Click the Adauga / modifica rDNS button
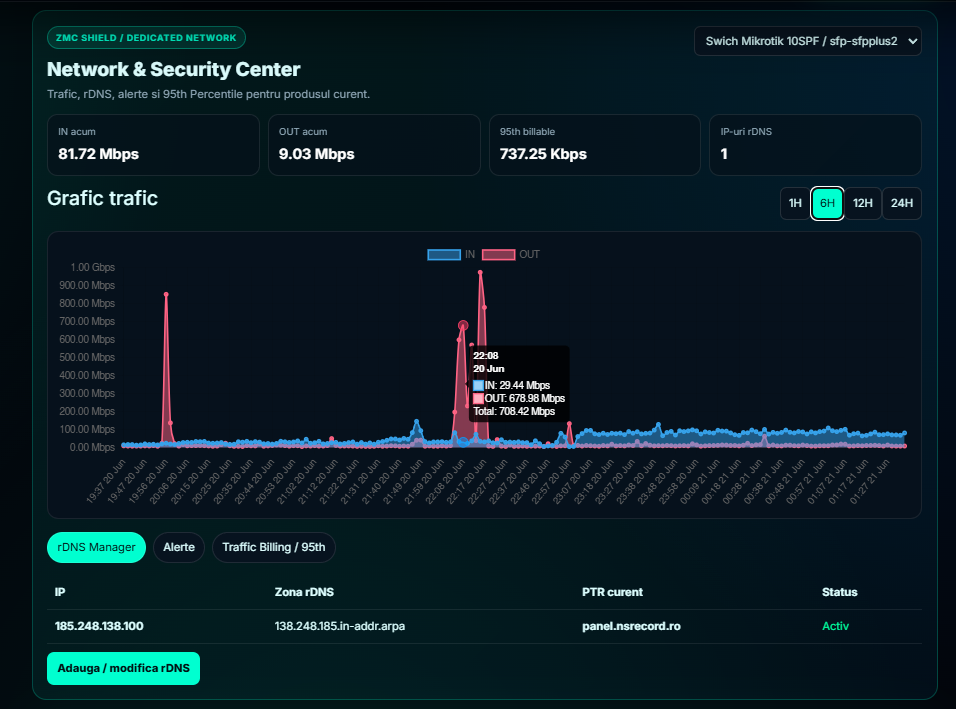 (123, 668)
